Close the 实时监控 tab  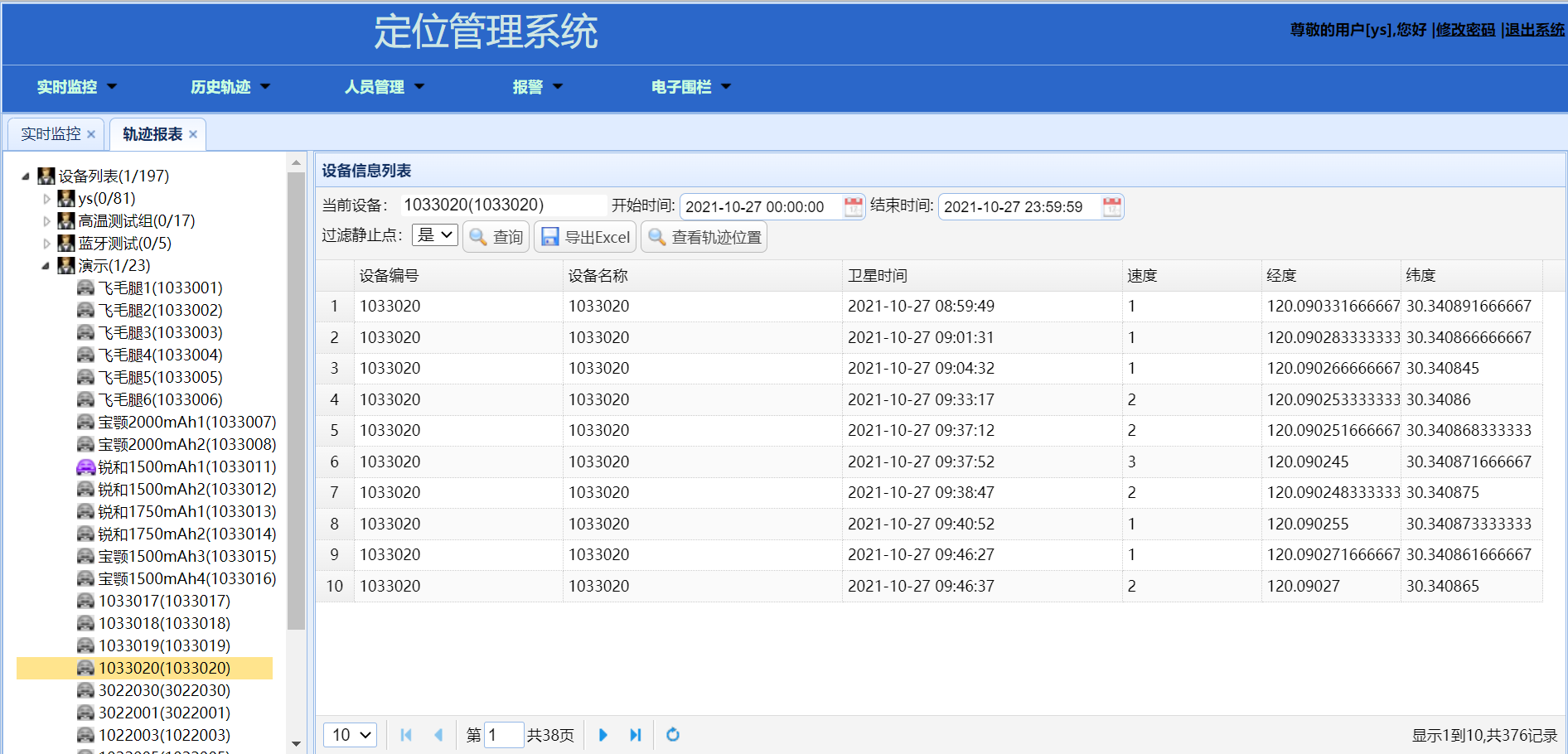pyautogui.click(x=91, y=134)
